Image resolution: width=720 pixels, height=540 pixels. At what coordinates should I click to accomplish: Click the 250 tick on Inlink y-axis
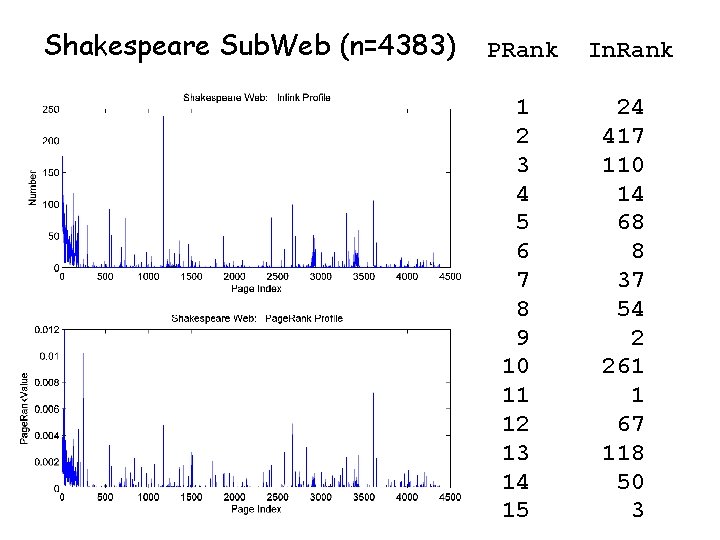51,109
